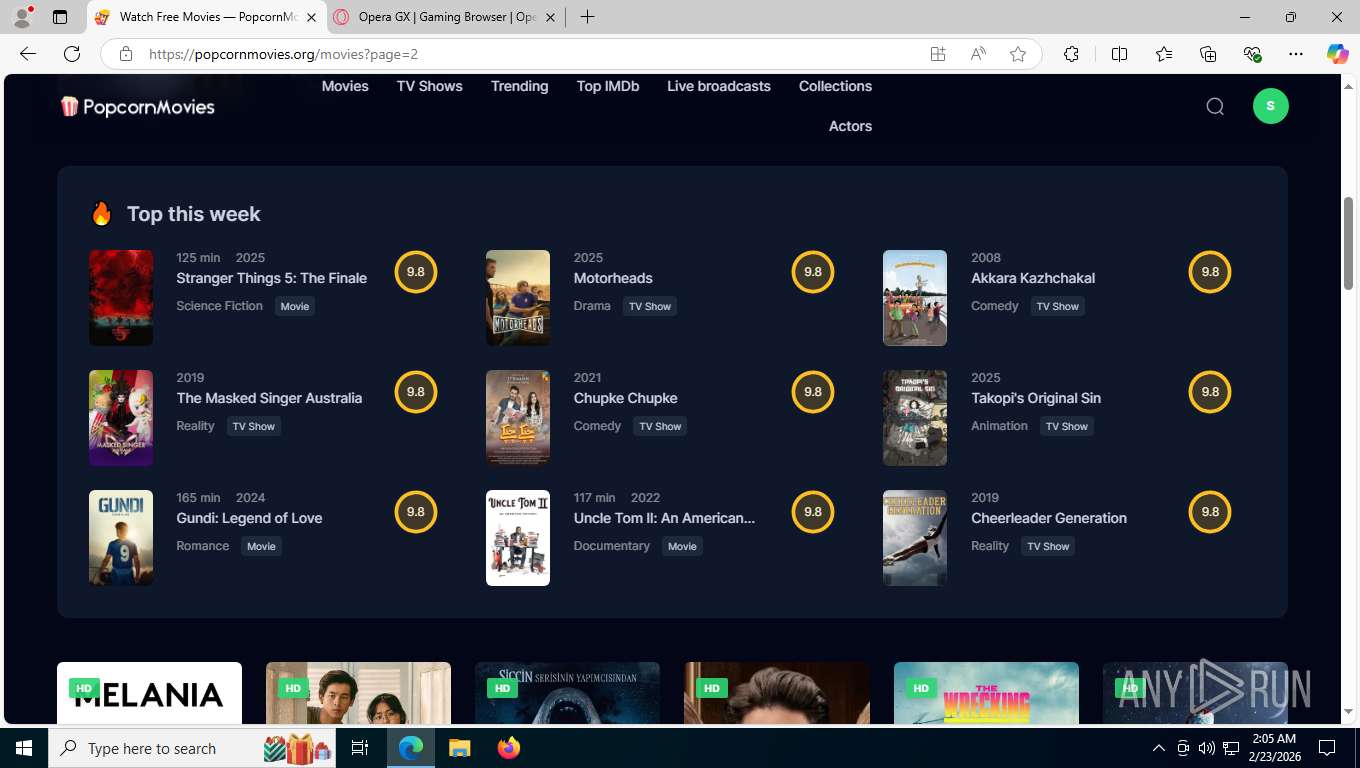The height and width of the screenshot is (768, 1360).
Task: Select Chupke Chupke poster thumbnail
Action: 518,418
